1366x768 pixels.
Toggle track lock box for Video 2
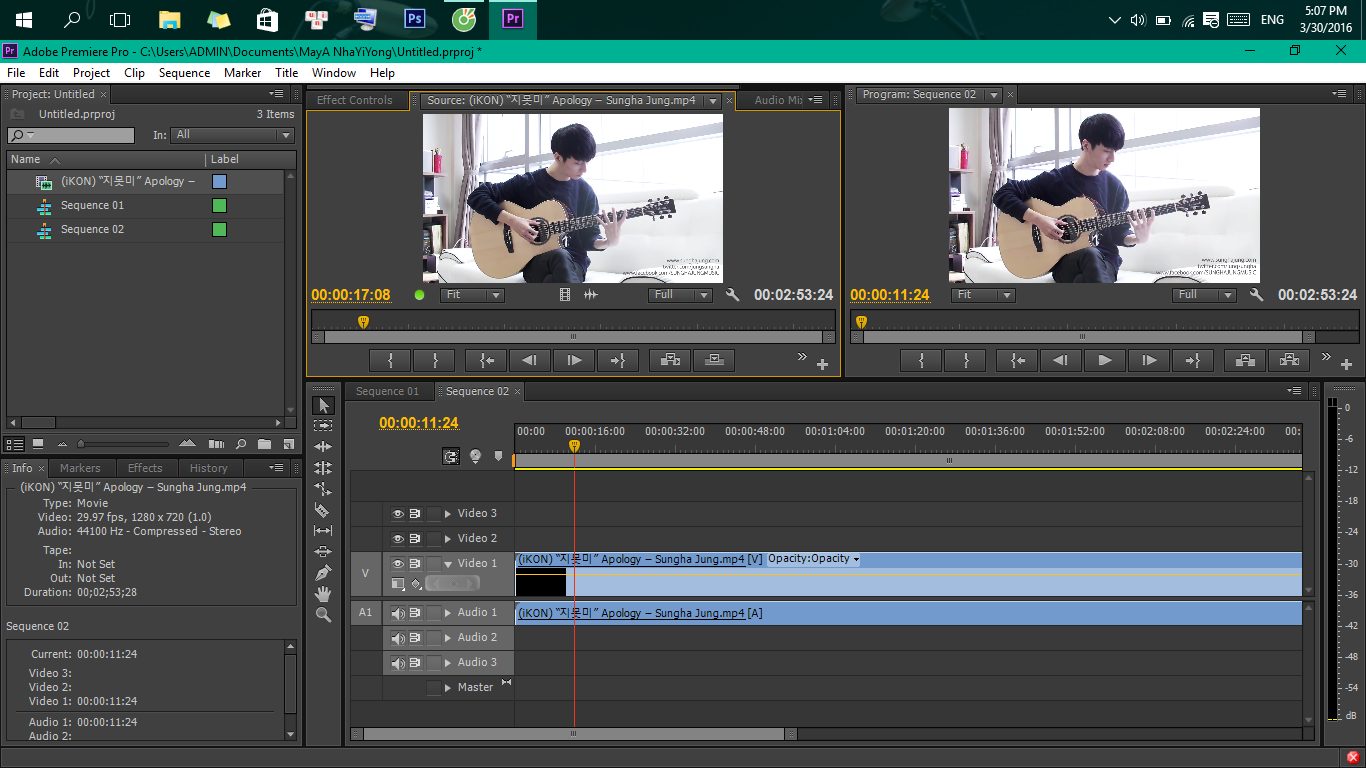(x=434, y=539)
